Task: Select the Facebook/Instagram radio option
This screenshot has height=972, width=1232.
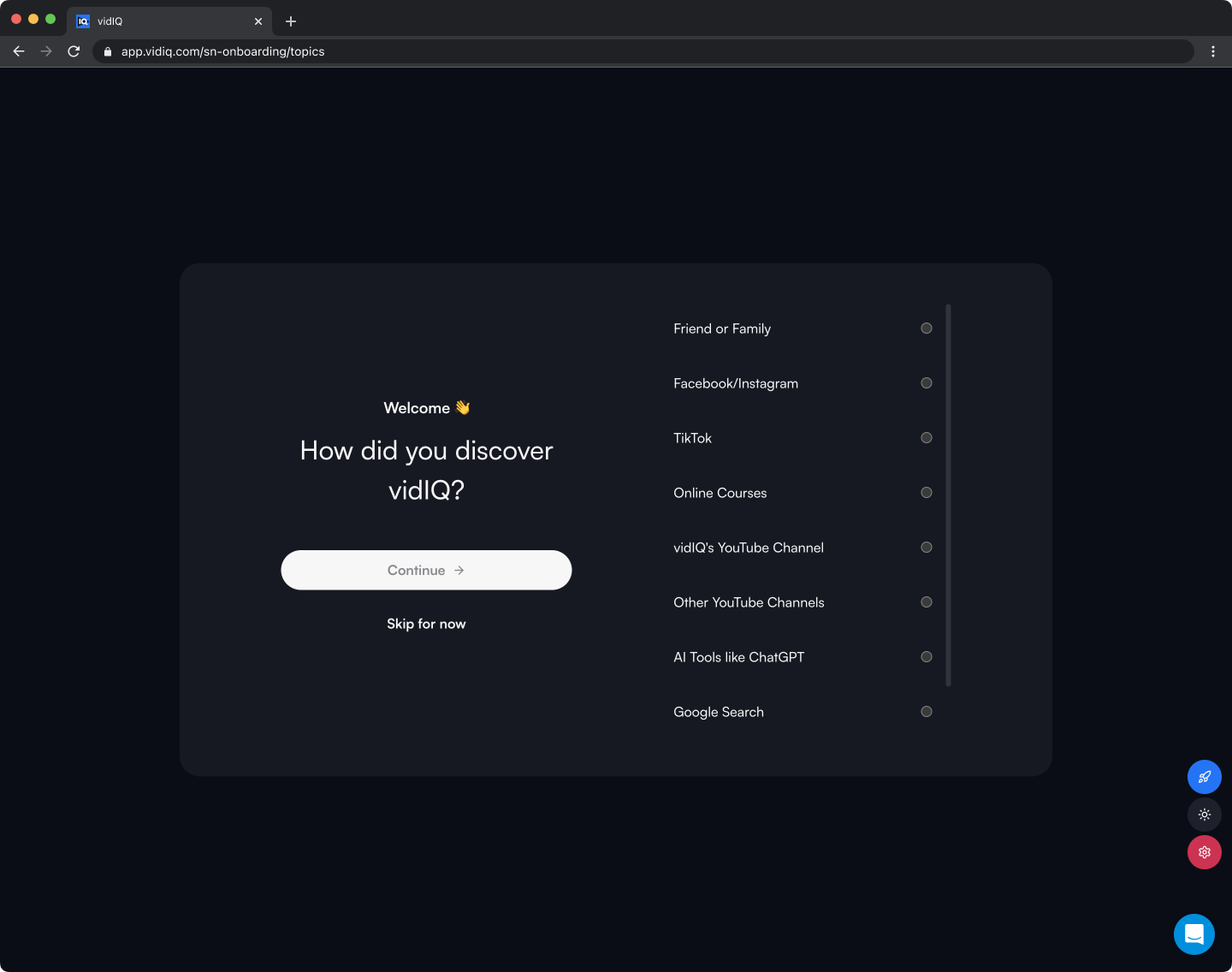Action: coord(926,383)
